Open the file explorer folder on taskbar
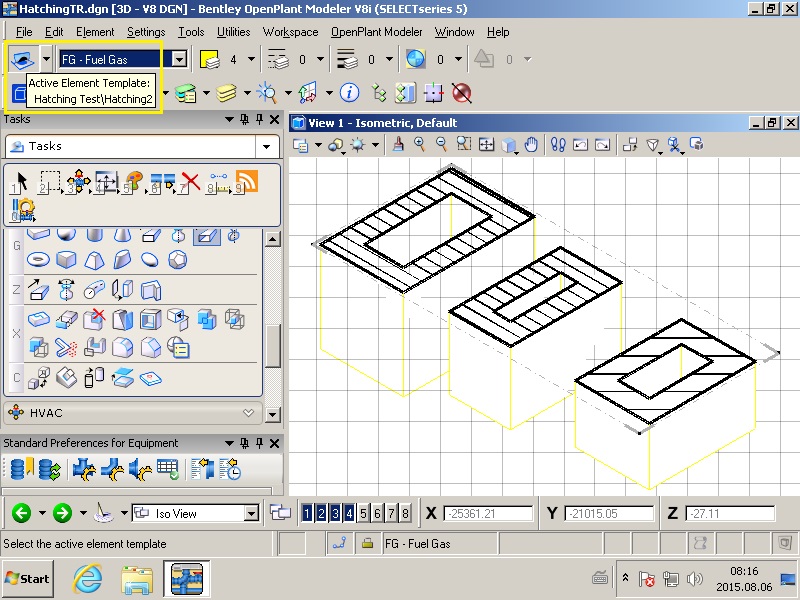 coord(137,580)
